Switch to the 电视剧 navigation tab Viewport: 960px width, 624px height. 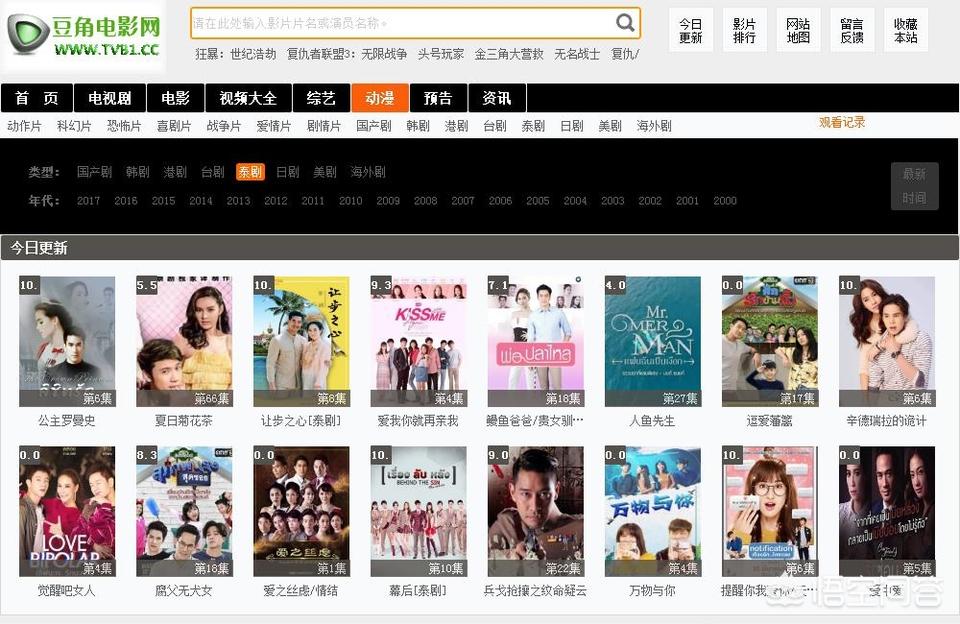pyautogui.click(x=110, y=98)
